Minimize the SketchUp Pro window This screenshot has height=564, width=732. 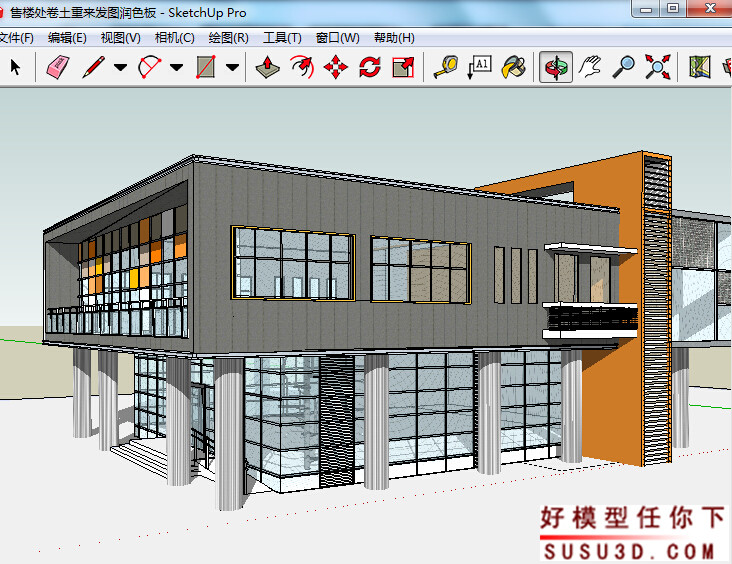pyautogui.click(x=646, y=8)
